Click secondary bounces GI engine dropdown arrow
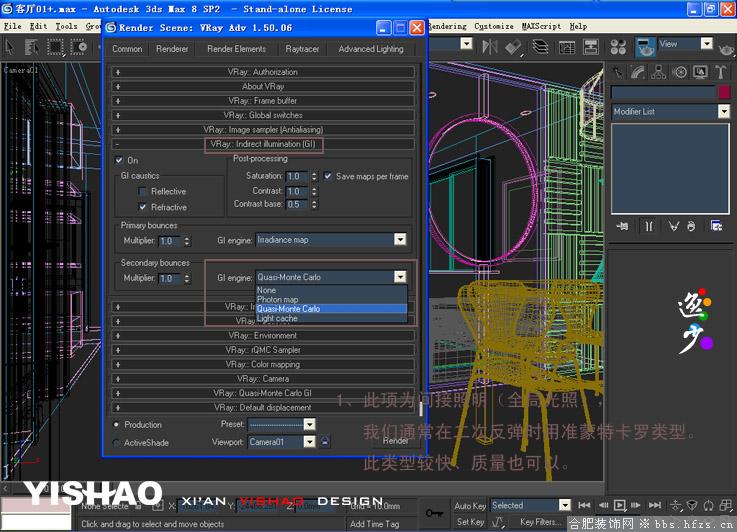Image resolution: width=737 pixels, height=532 pixels. (x=400, y=277)
